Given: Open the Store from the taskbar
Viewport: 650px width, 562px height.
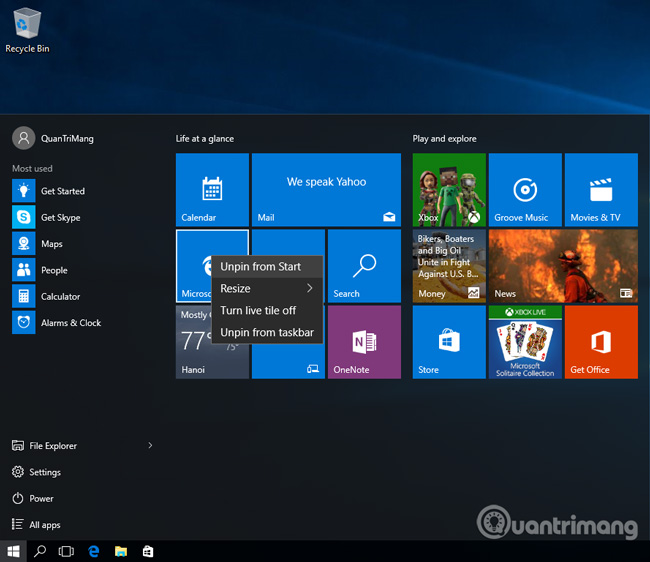Looking at the screenshot, I should [x=148, y=551].
